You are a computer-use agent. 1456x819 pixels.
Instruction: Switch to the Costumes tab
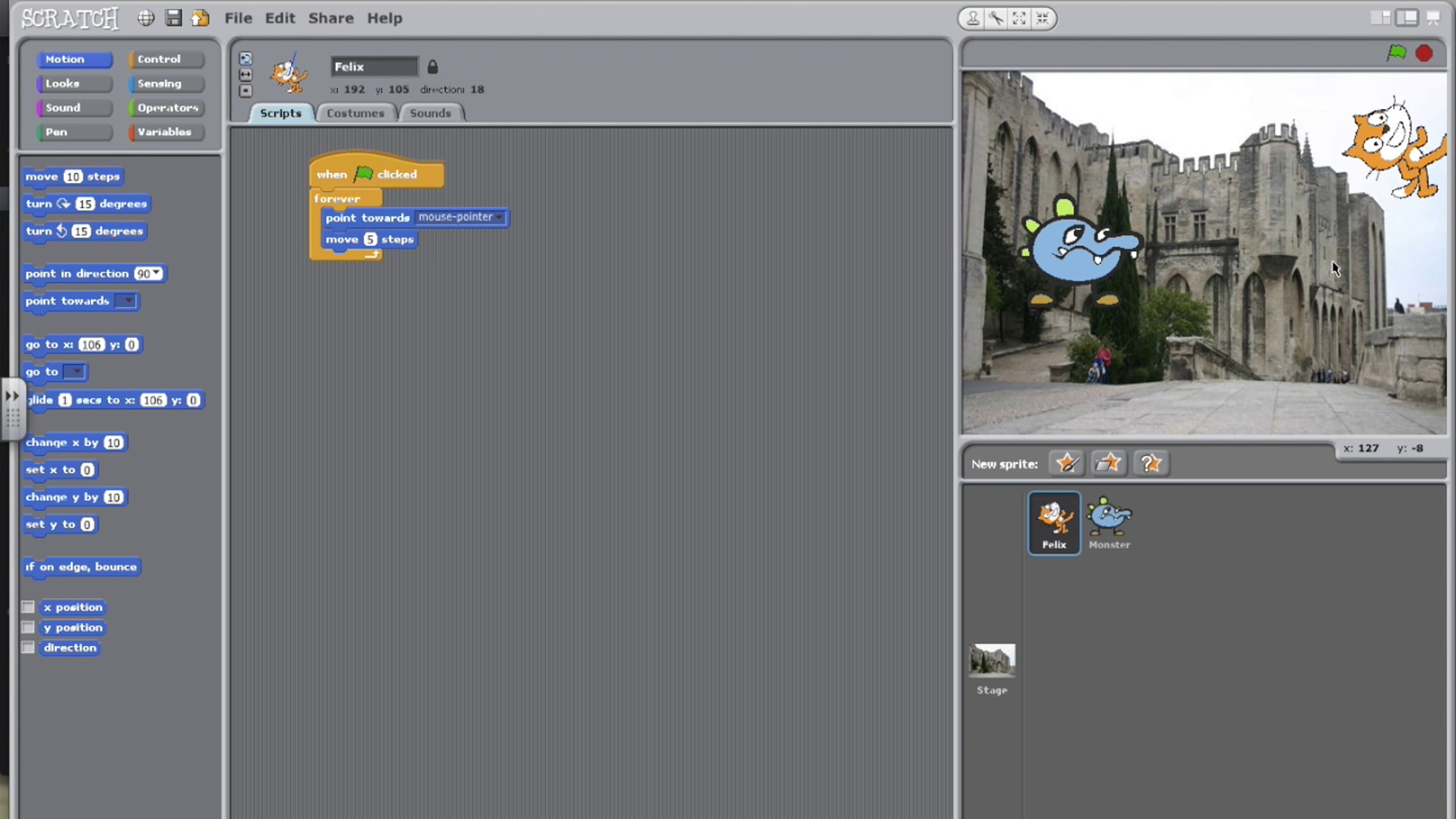click(x=356, y=113)
